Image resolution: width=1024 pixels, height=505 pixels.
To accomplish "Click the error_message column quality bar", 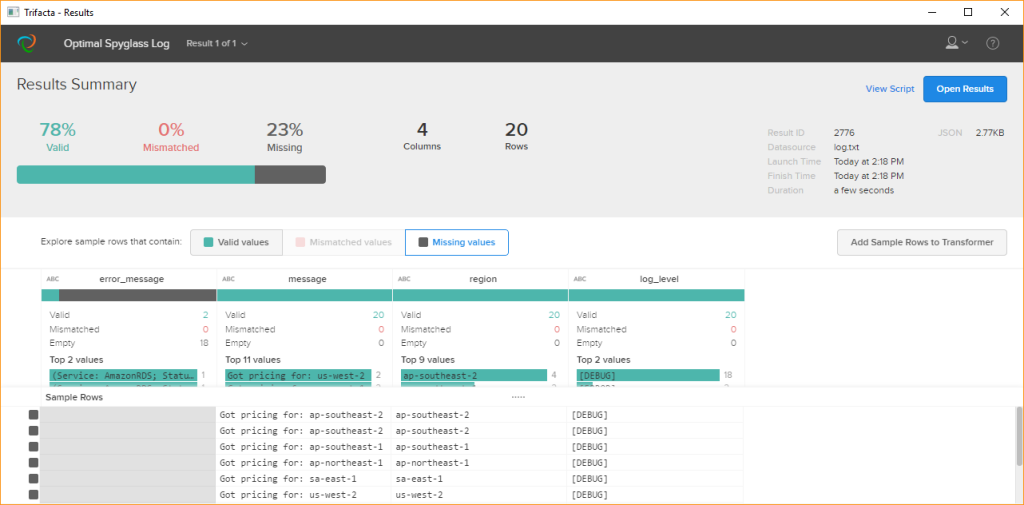I will (x=129, y=295).
